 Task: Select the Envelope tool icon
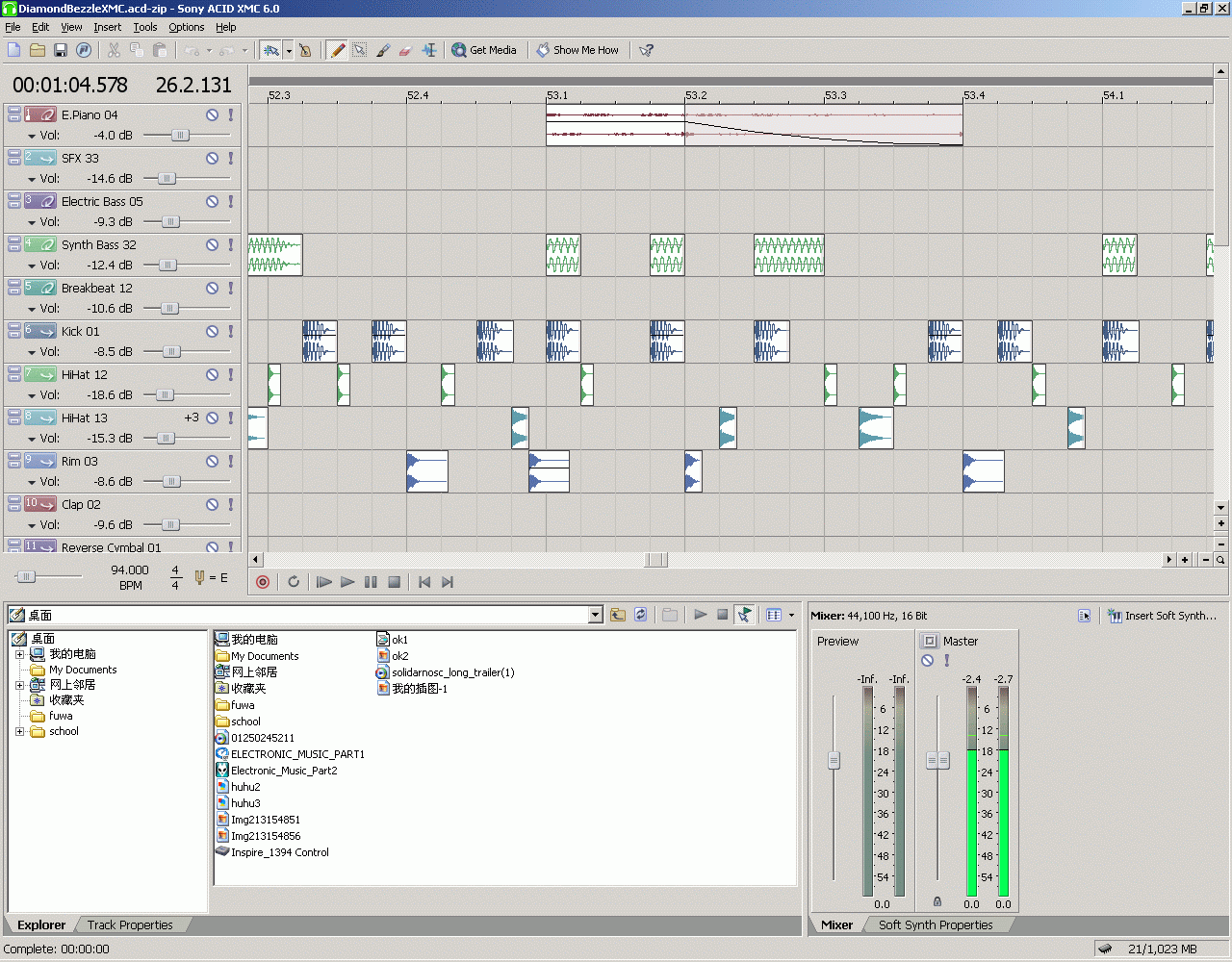pos(428,50)
